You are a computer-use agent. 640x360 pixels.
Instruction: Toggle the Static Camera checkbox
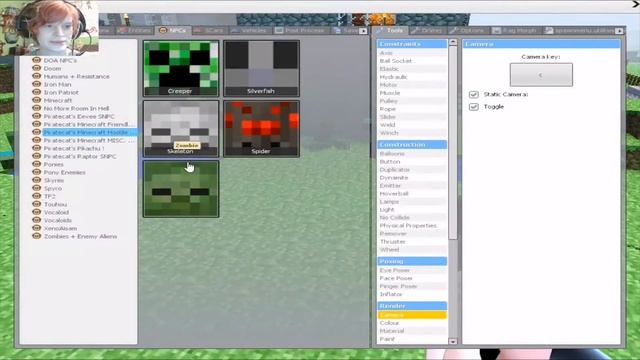(x=473, y=94)
